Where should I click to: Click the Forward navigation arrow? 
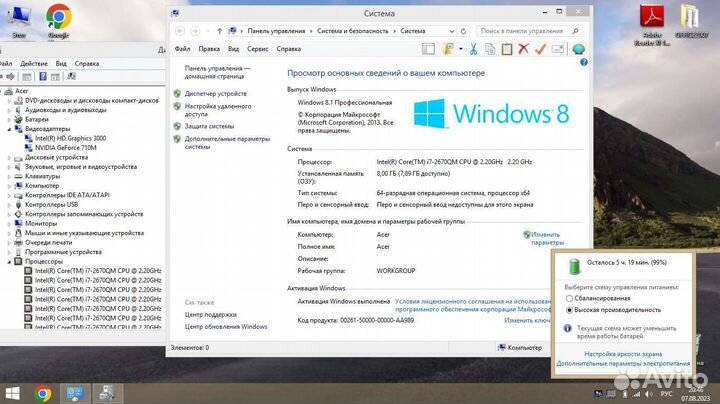tap(195, 31)
